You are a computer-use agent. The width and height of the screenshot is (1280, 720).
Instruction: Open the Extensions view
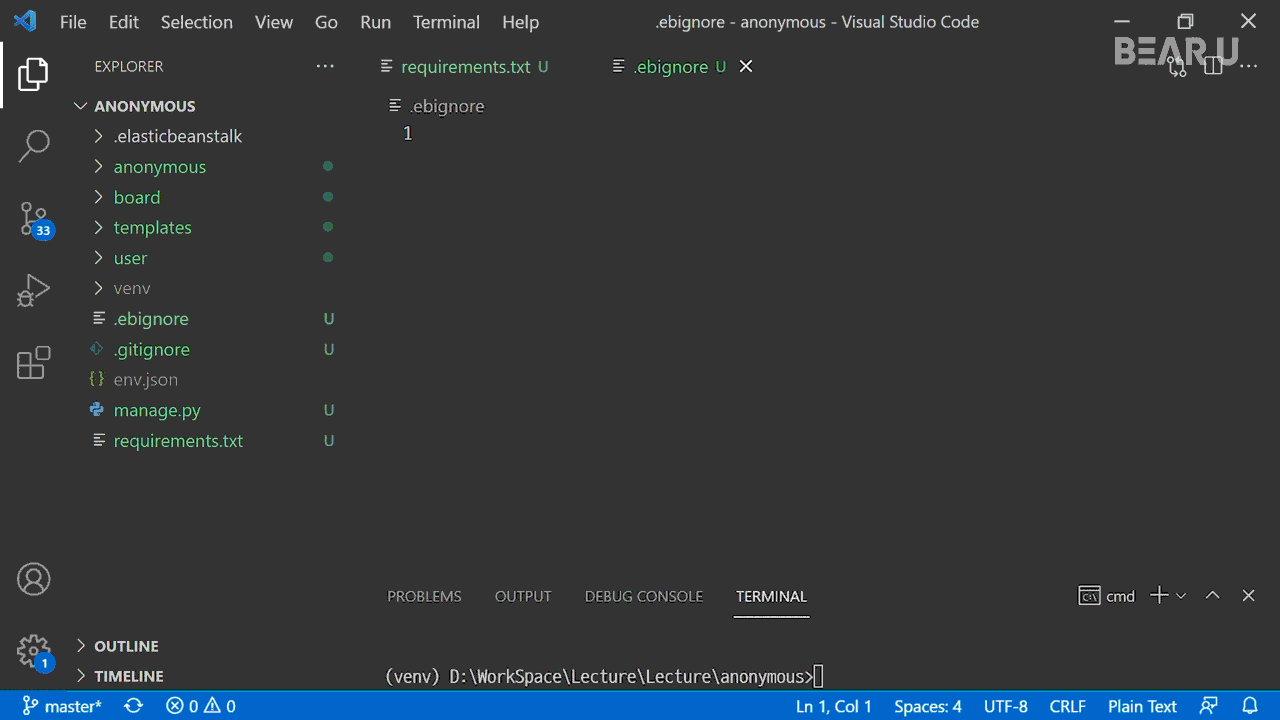[x=33, y=362]
